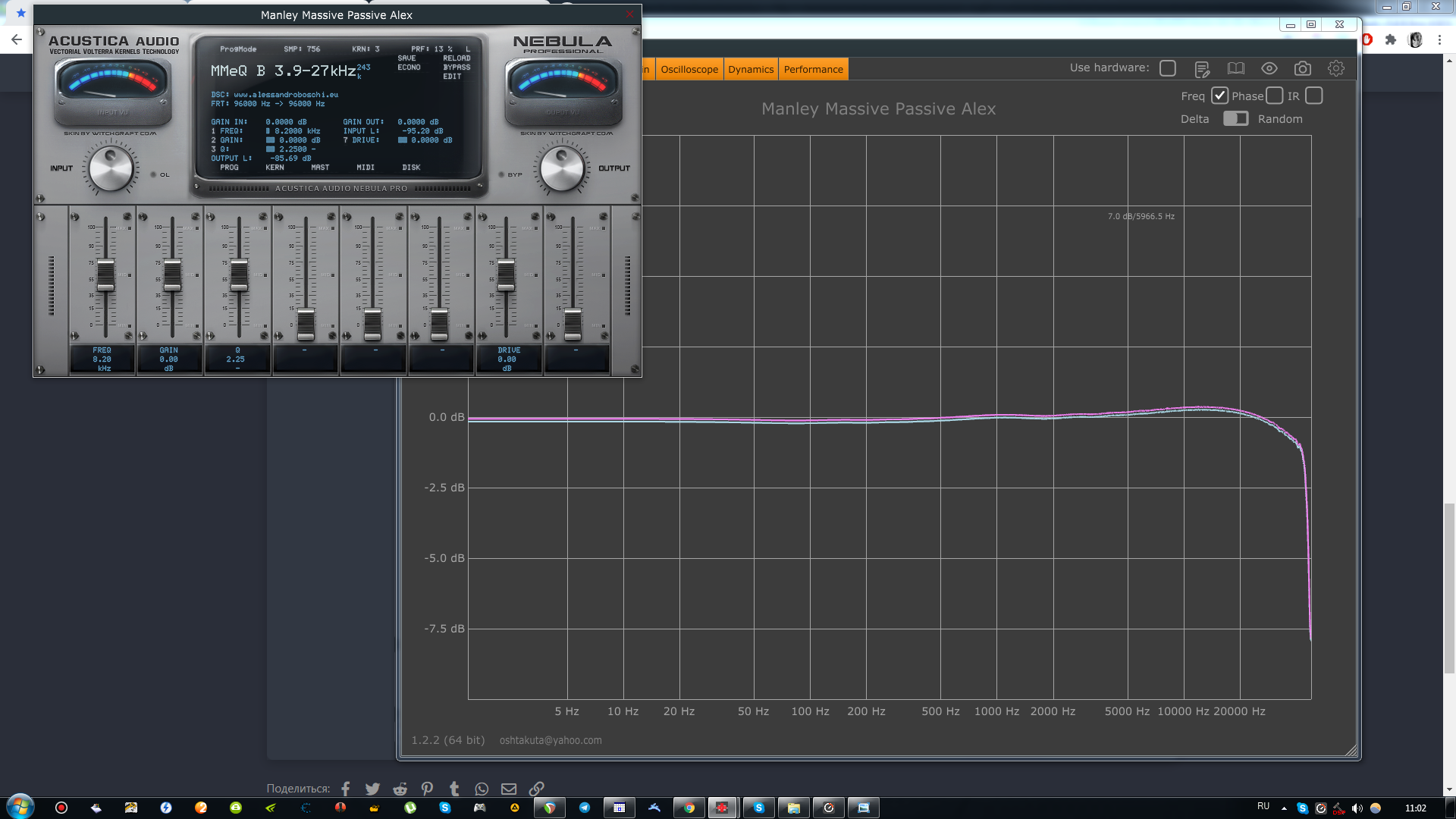Switch to the Oscilloscope tab
1456x819 pixels.
click(x=689, y=69)
